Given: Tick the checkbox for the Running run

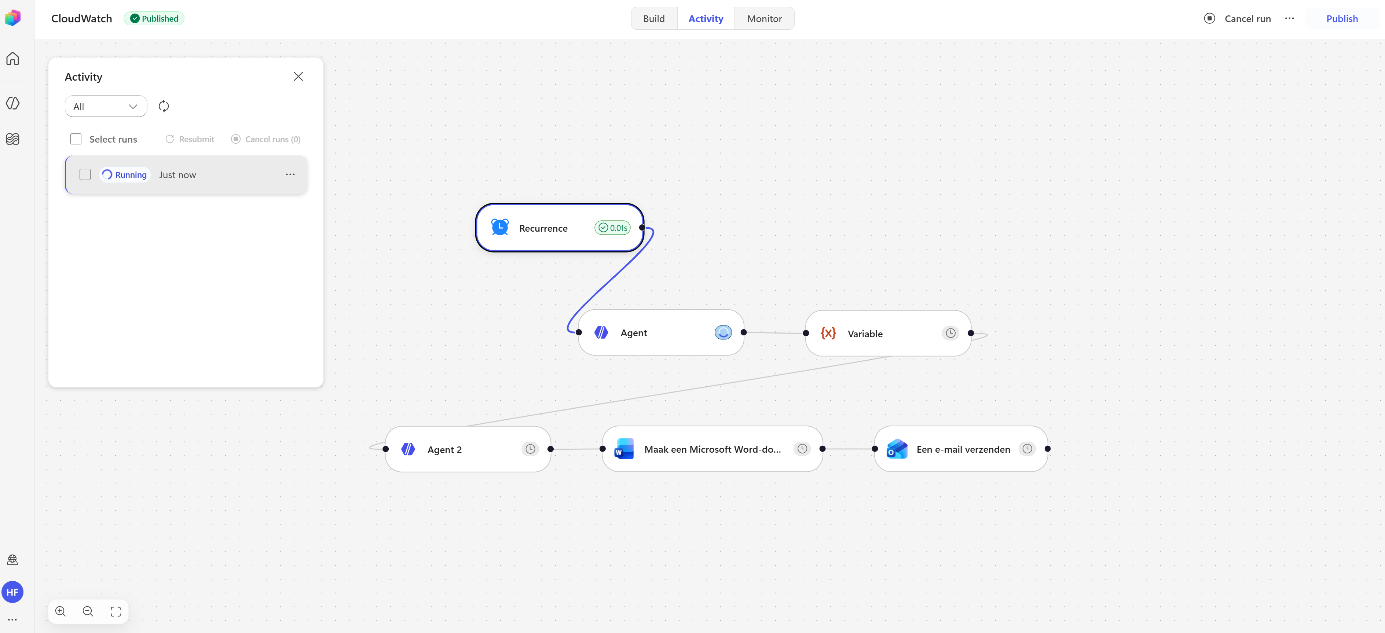Looking at the screenshot, I should [85, 174].
